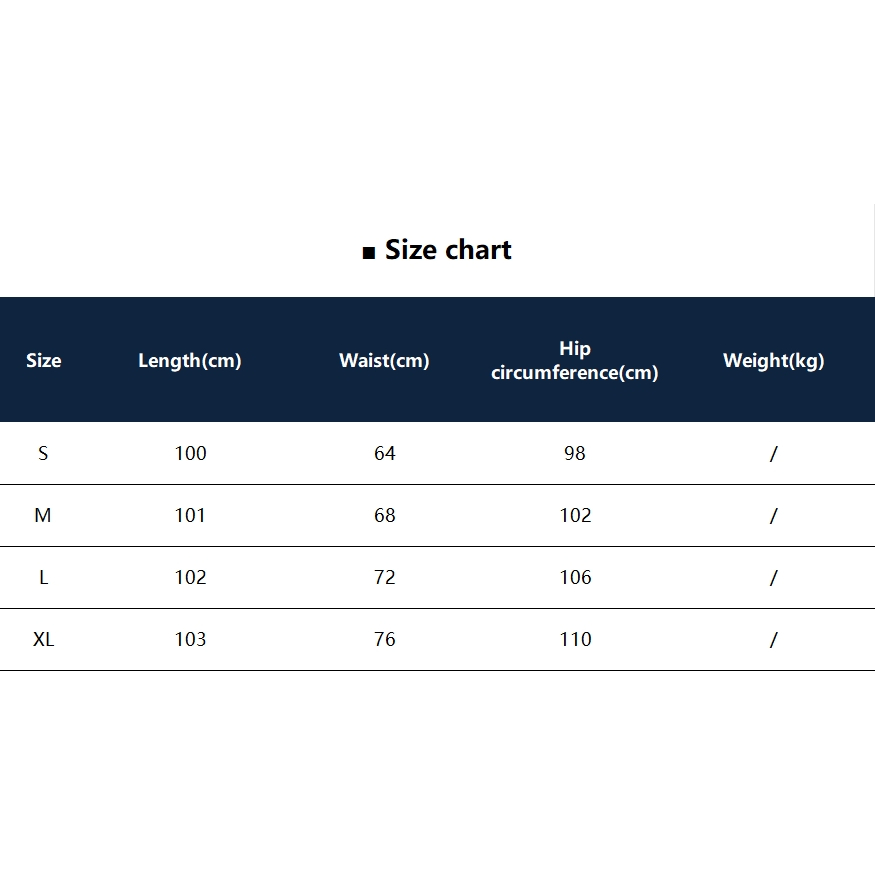Select hip circumference value 106

tap(575, 577)
